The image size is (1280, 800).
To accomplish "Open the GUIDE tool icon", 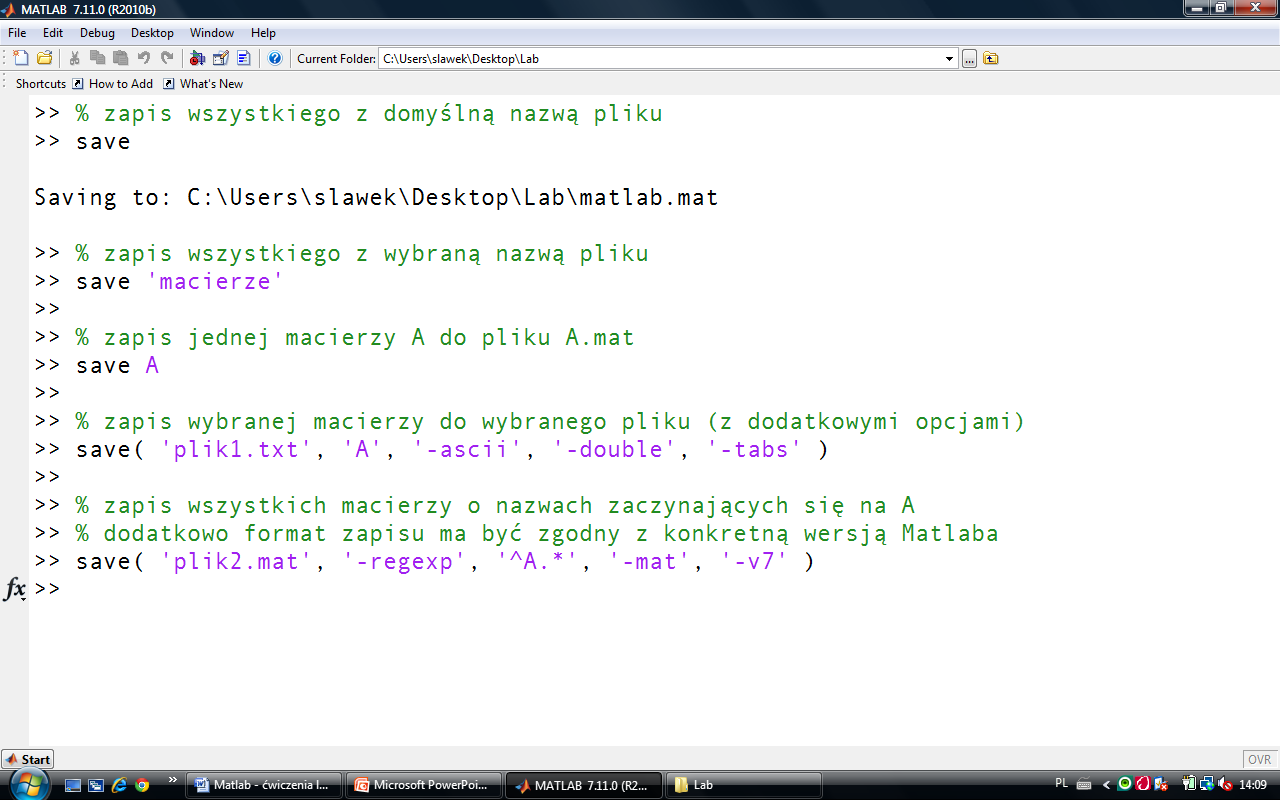I will 221,58.
